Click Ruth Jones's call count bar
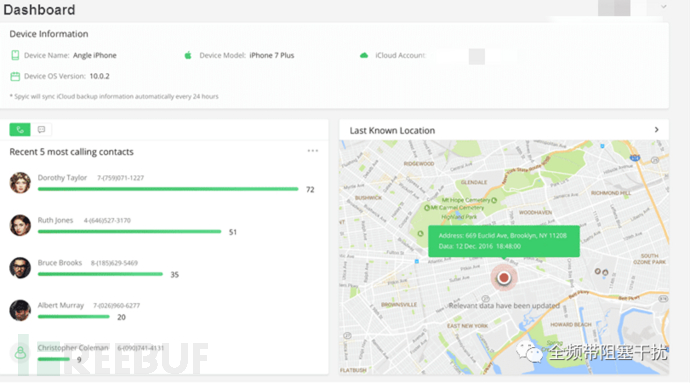 coord(129,232)
